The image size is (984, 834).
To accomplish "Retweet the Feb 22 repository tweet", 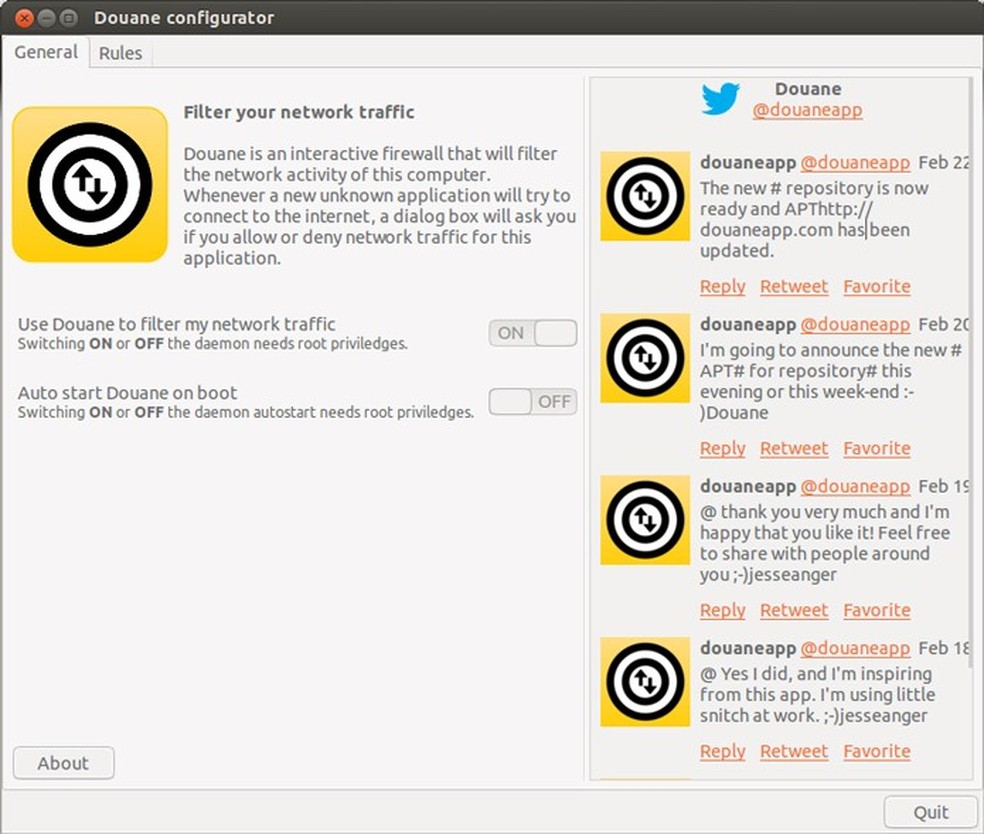I will 794,287.
